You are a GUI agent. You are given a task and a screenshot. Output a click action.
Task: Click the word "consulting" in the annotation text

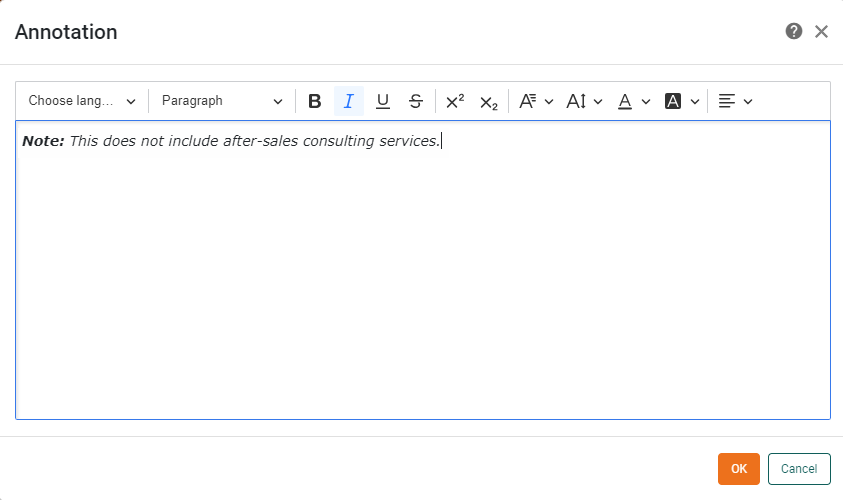[338, 141]
